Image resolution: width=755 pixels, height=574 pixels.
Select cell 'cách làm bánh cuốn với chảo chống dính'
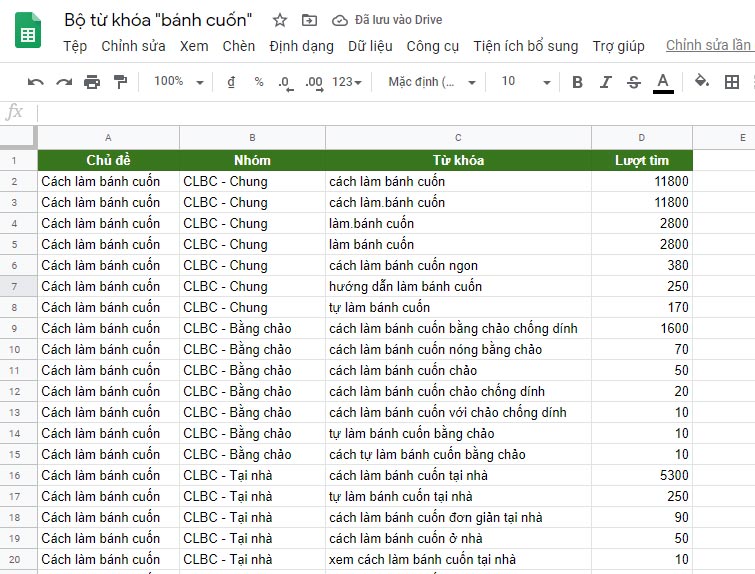click(458, 413)
